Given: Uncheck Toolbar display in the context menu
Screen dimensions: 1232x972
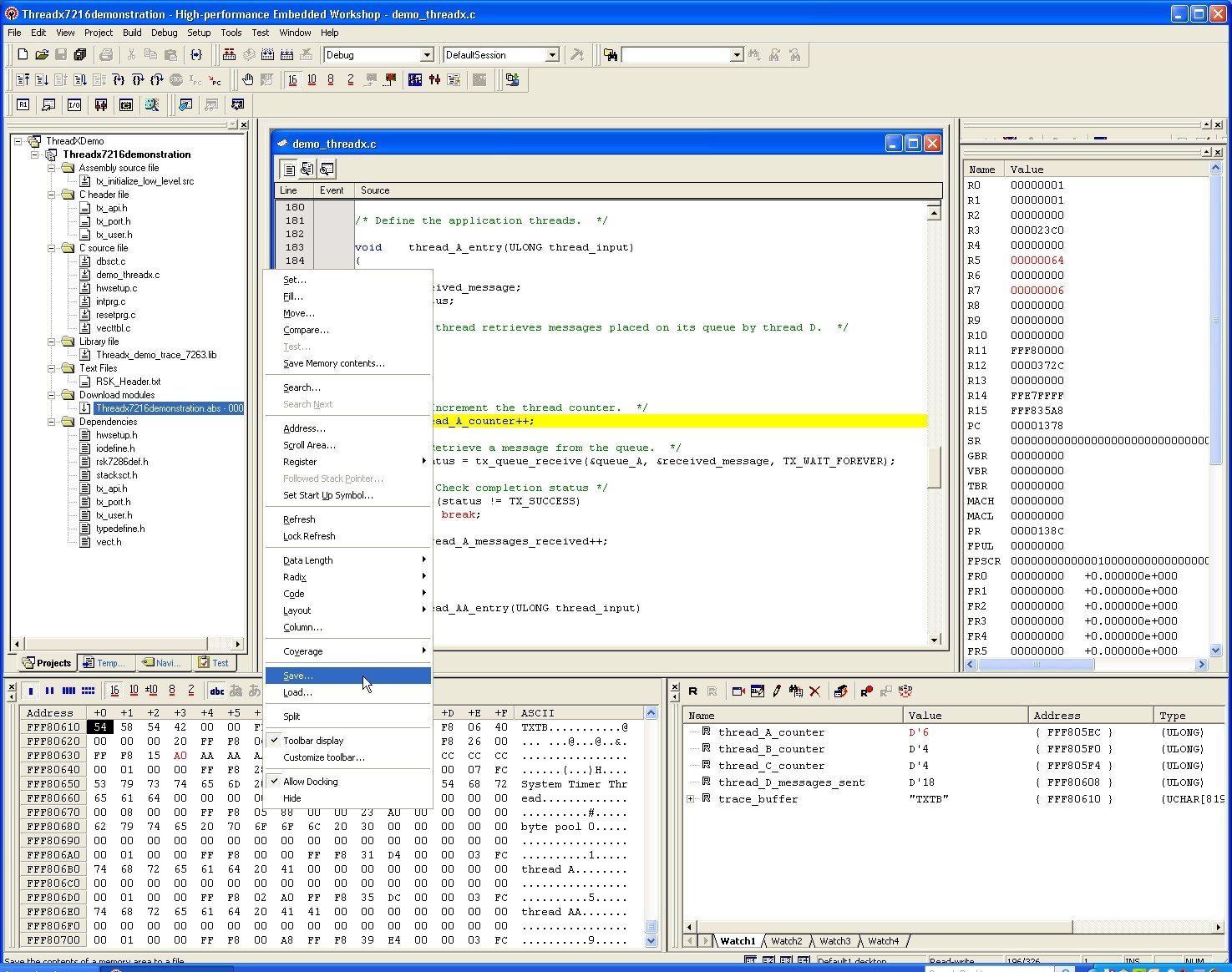Looking at the screenshot, I should 313,740.
